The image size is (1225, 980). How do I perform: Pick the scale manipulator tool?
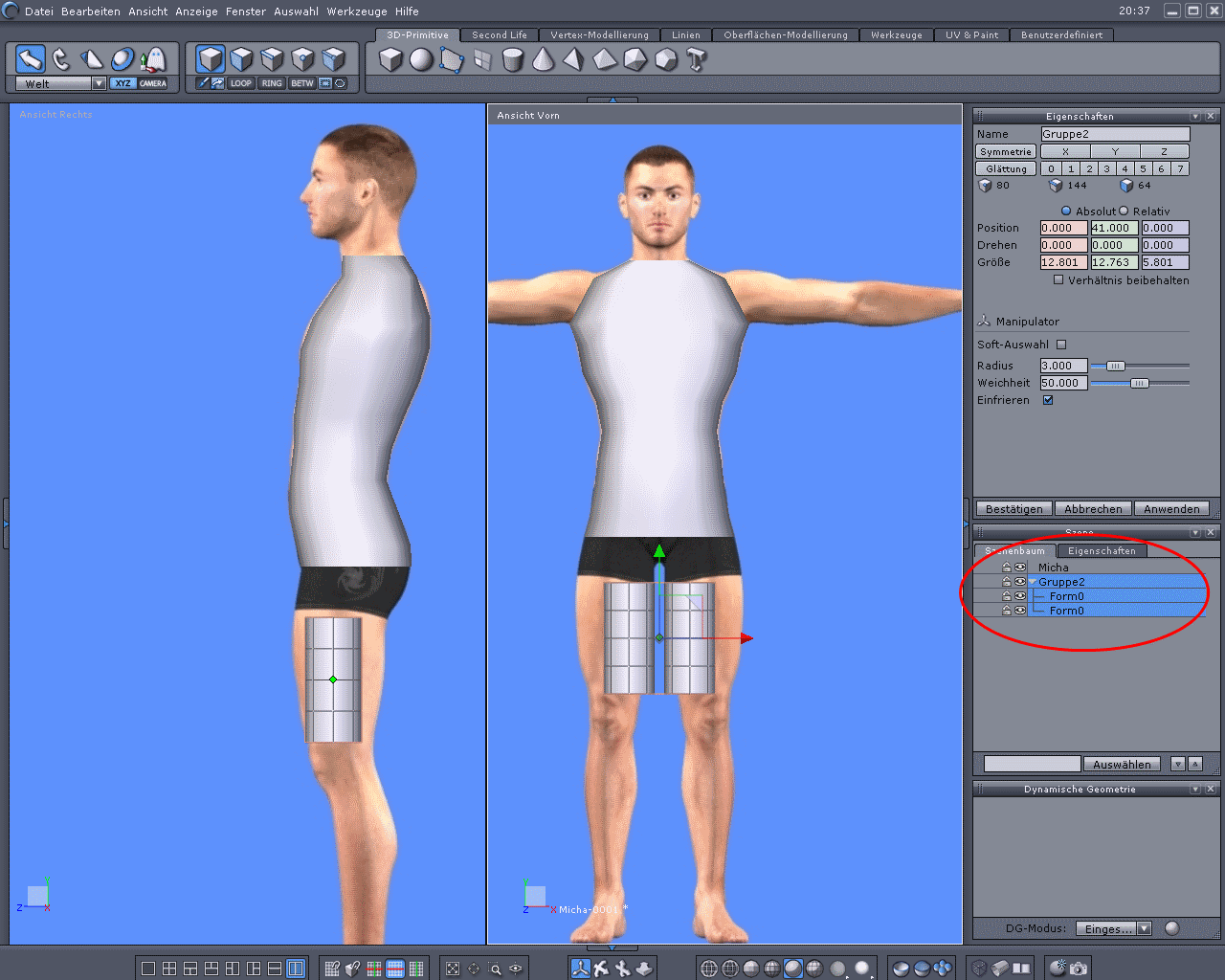coord(91,59)
